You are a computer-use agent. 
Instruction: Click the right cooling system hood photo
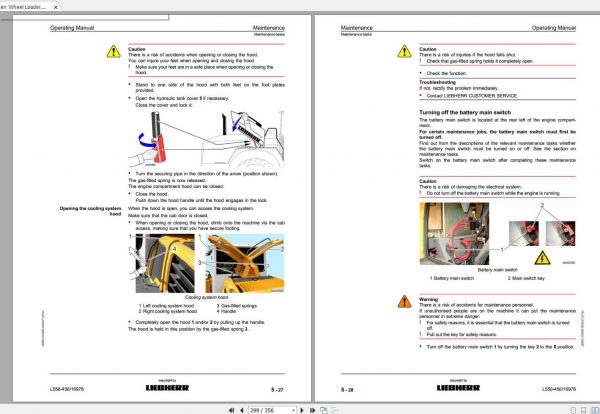pos(245,263)
